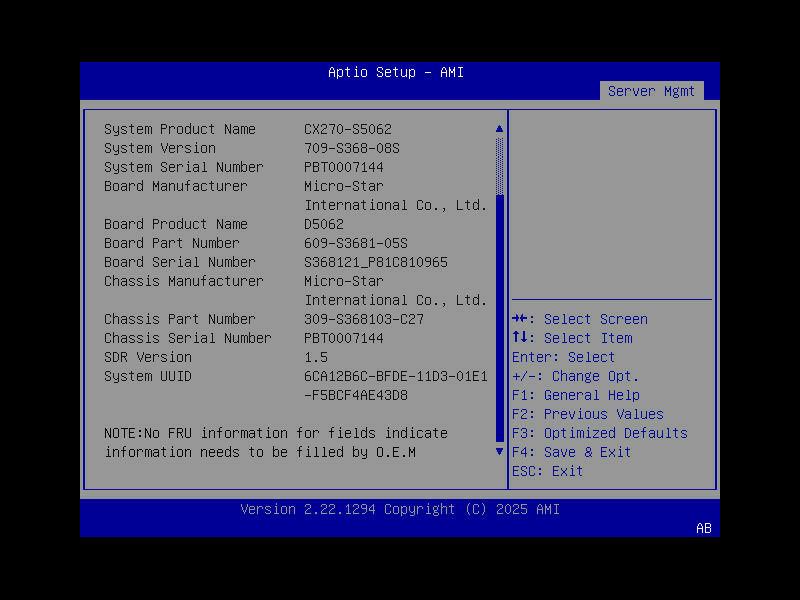Select the Board Serial Number row
This screenshot has width=800, height=600.
point(180,262)
